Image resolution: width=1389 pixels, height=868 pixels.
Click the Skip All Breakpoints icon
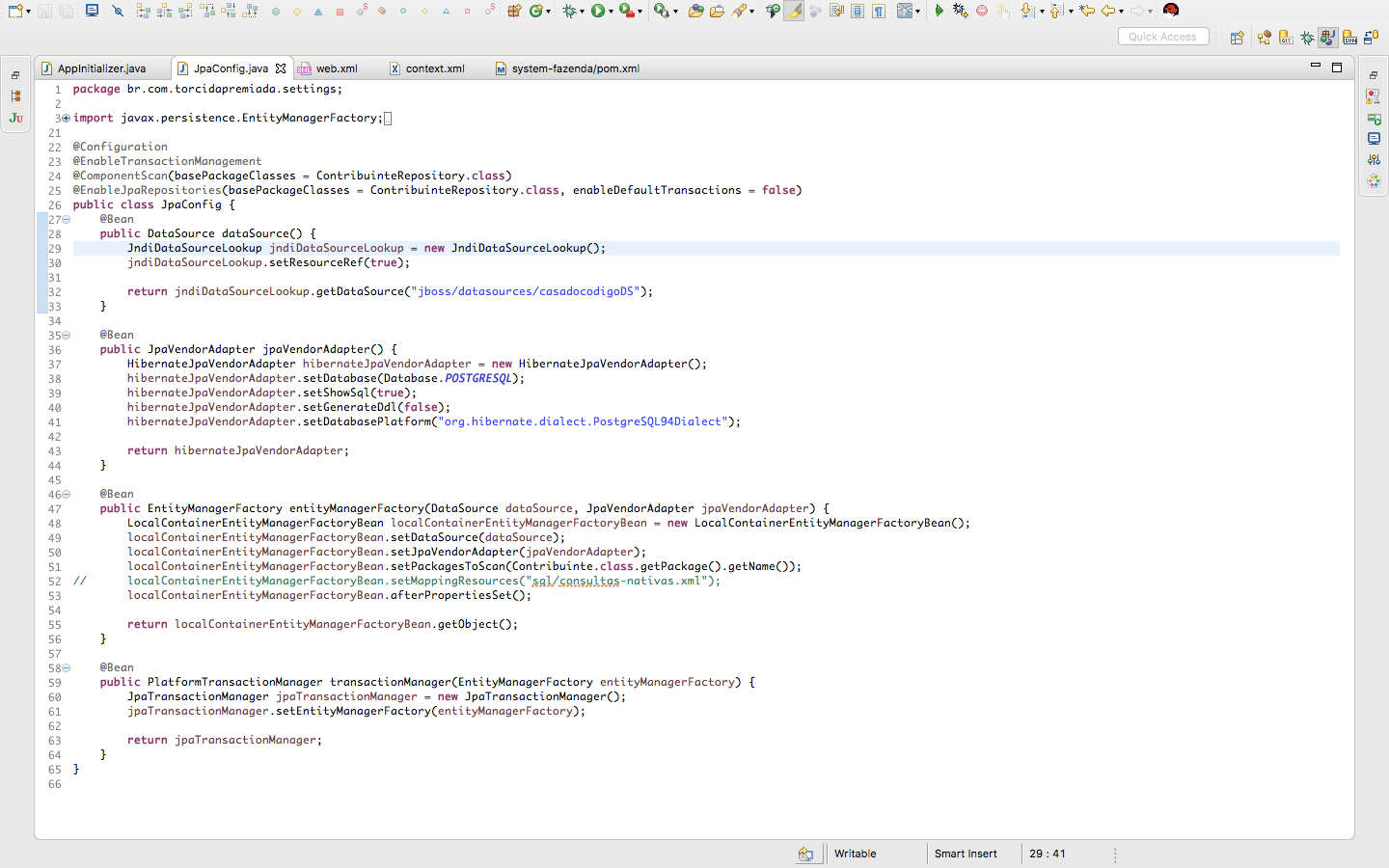[x=118, y=11]
